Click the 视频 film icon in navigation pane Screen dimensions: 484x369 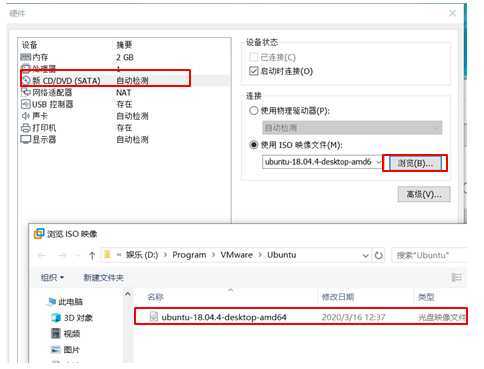pyautogui.click(x=56, y=334)
